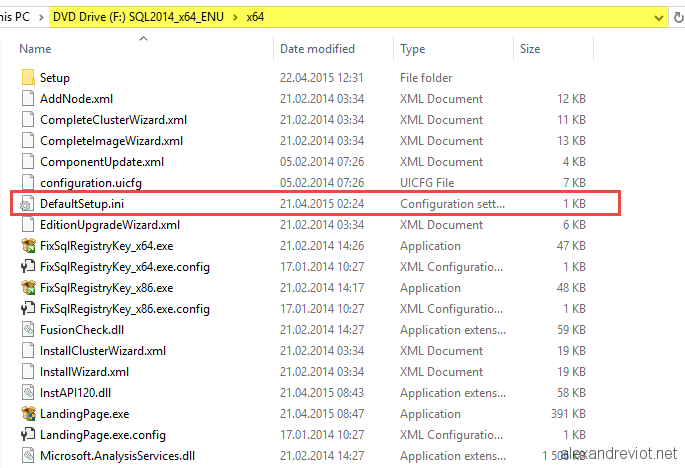Viewport: 685px width, 468px height.
Task: Select the configuration.uicfg file icon
Action: tap(28, 182)
